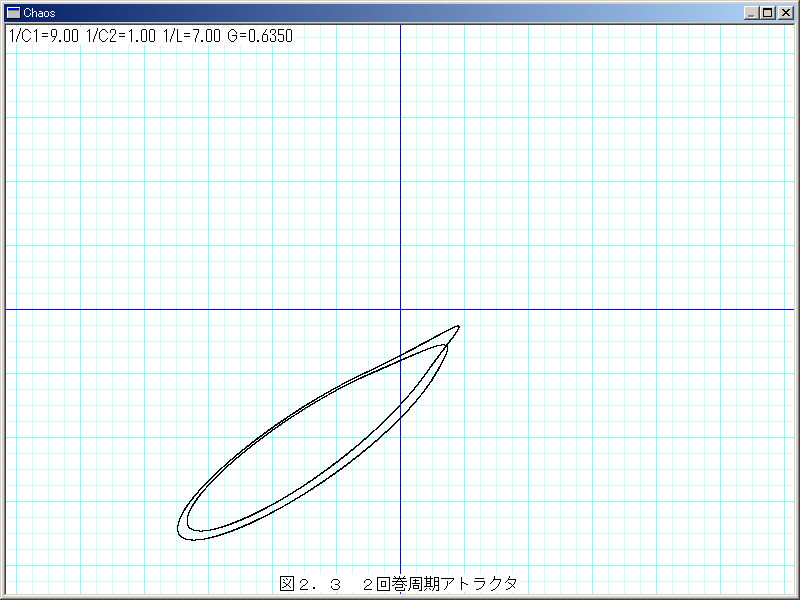The width and height of the screenshot is (800, 600).
Task: Click the figure caption 図2.3 2回巻周期アトラクタ
Action: pyautogui.click(x=398, y=583)
